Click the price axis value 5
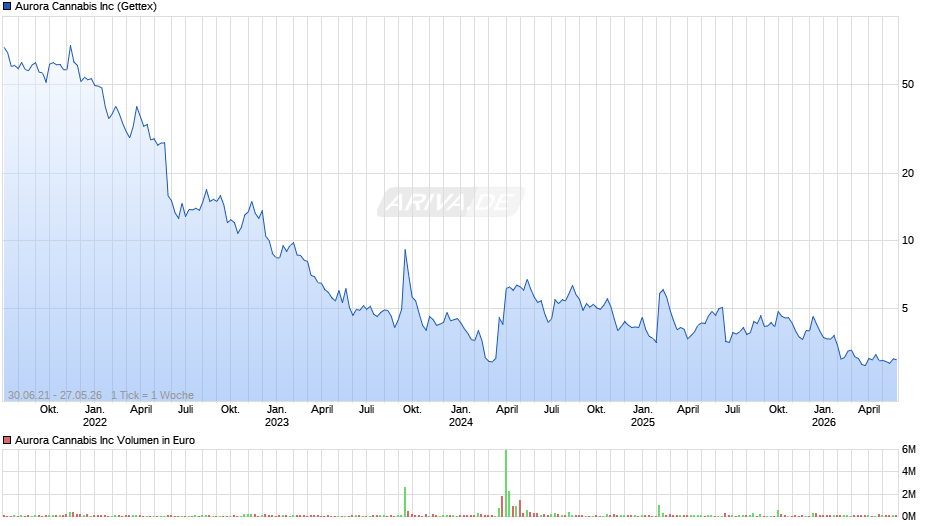This screenshot has width=940, height=526. (x=905, y=308)
